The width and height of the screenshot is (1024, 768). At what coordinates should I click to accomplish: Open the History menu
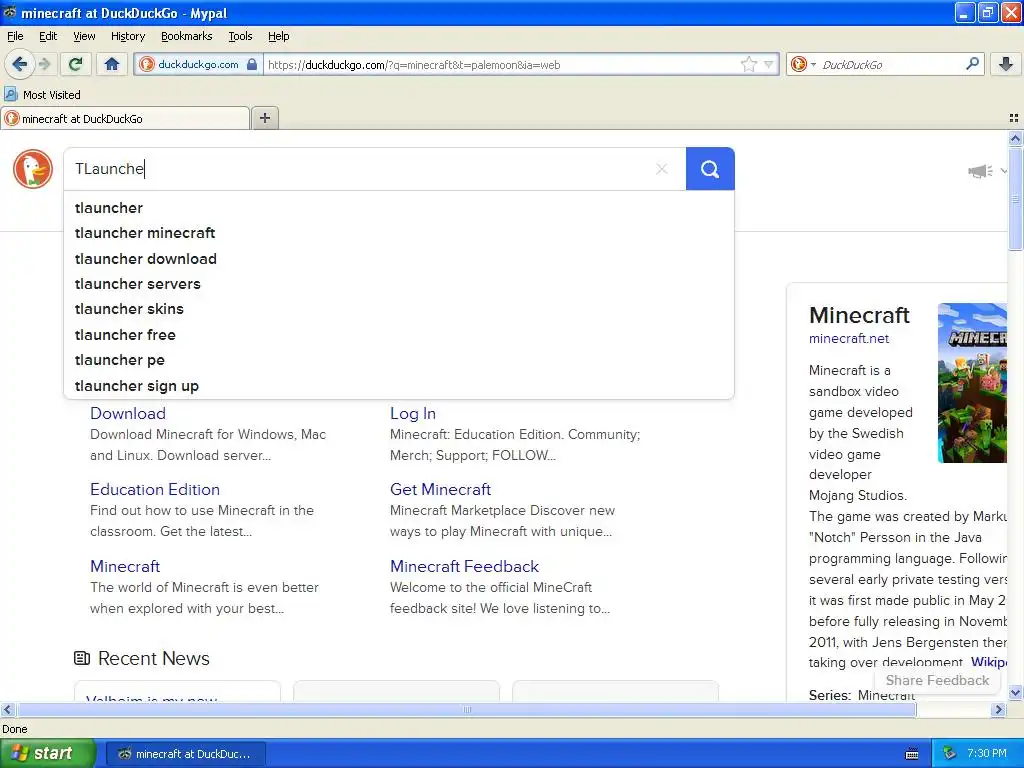tap(127, 36)
